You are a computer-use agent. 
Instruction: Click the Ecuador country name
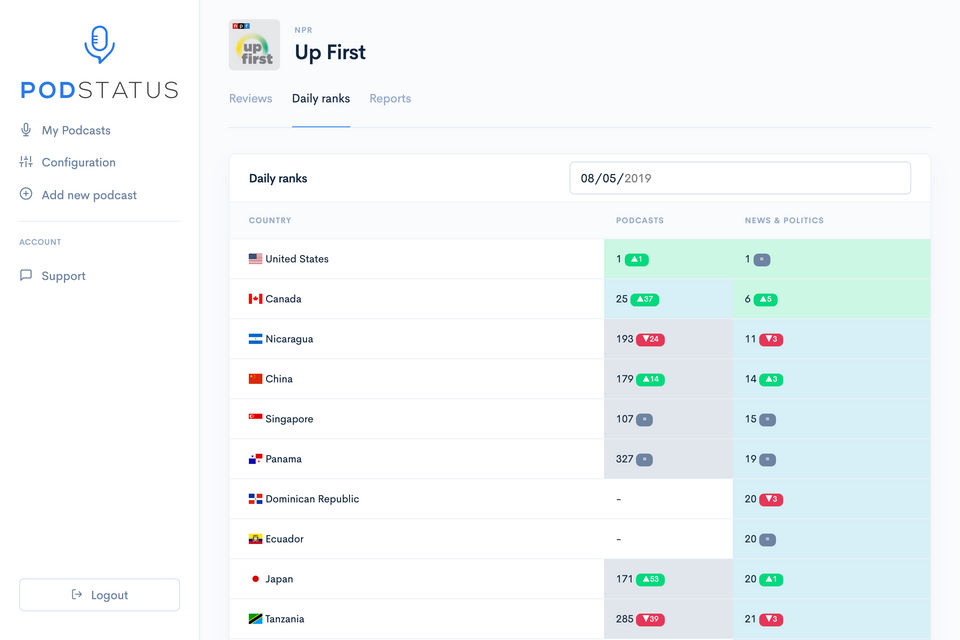[285, 539]
